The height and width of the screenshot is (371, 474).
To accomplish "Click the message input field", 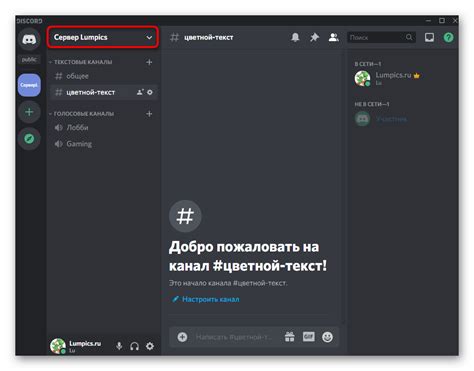I will pos(234,337).
